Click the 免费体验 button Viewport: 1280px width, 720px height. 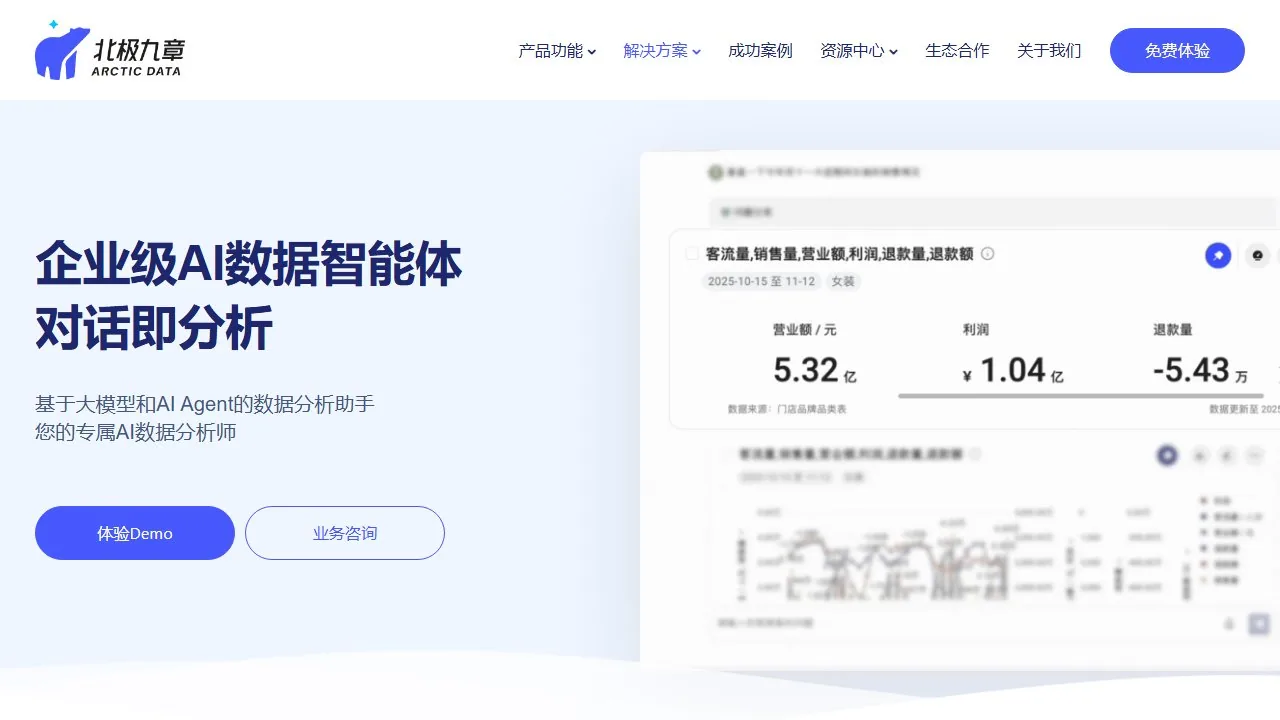tap(1177, 50)
